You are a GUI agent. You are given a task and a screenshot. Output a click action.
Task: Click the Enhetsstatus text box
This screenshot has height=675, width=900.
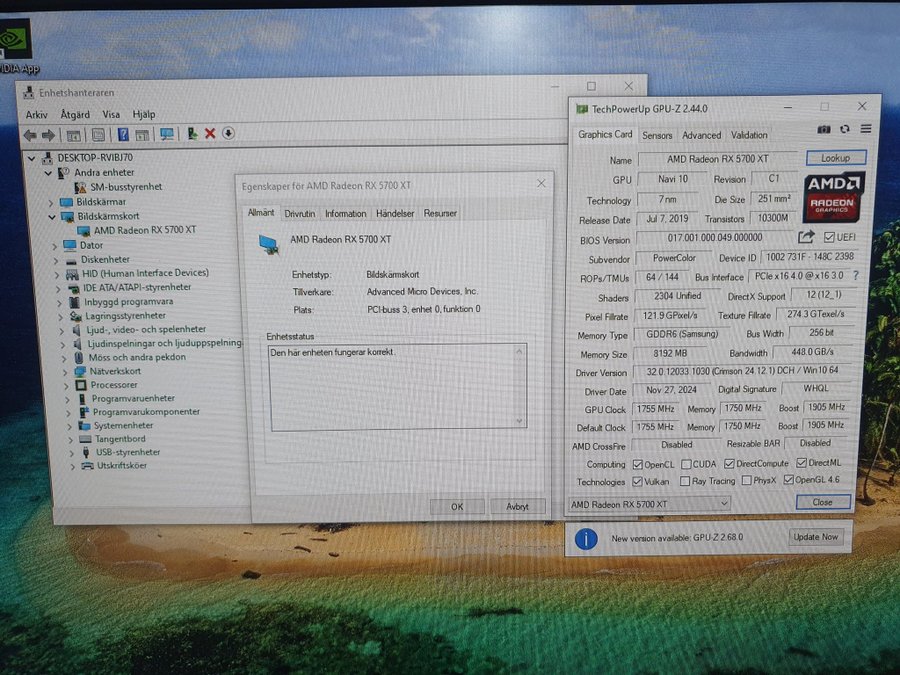397,386
